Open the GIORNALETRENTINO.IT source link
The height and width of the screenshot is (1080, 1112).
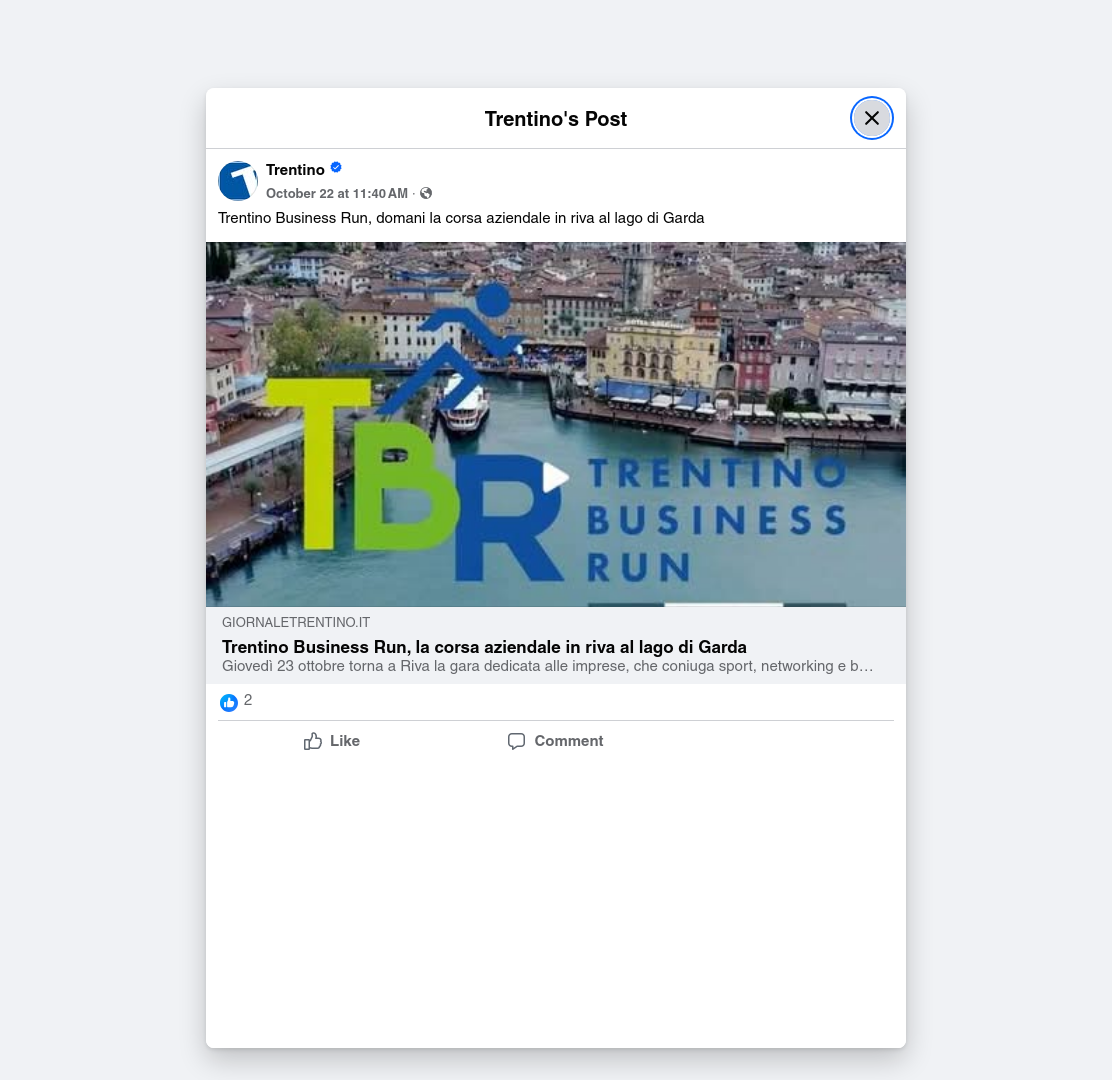(x=296, y=623)
